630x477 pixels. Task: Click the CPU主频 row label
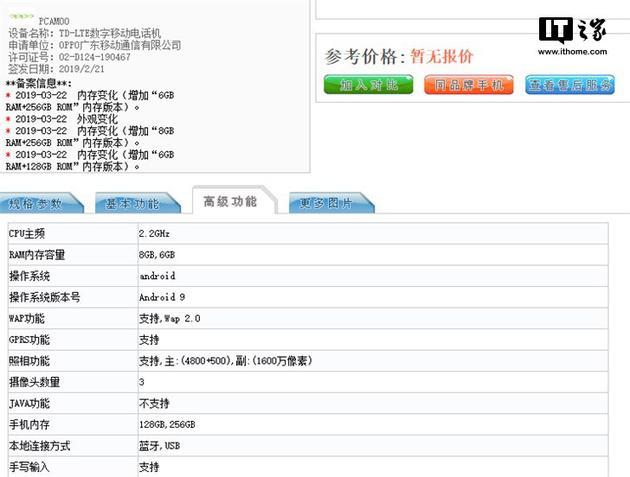pyautogui.click(x=27, y=233)
